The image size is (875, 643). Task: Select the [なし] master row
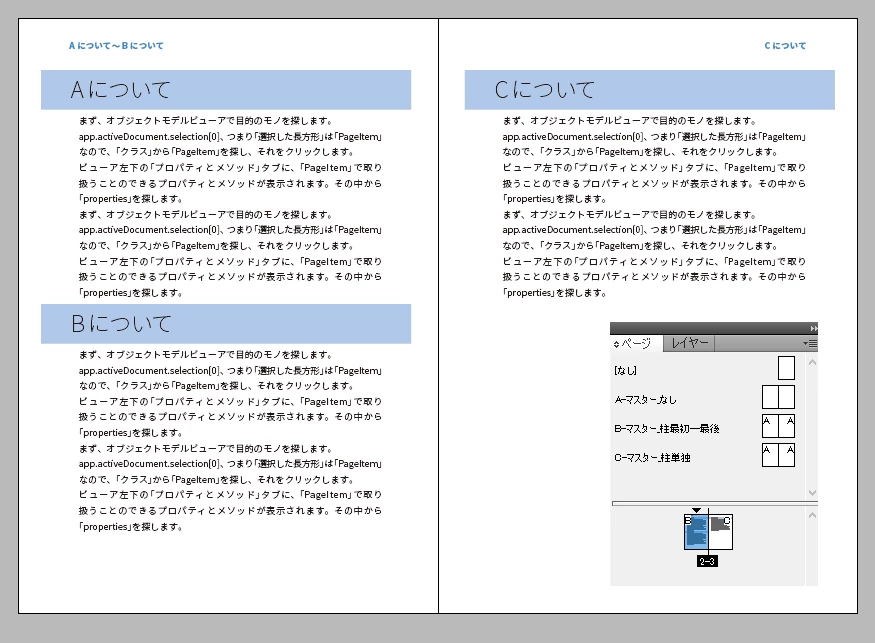click(706, 370)
